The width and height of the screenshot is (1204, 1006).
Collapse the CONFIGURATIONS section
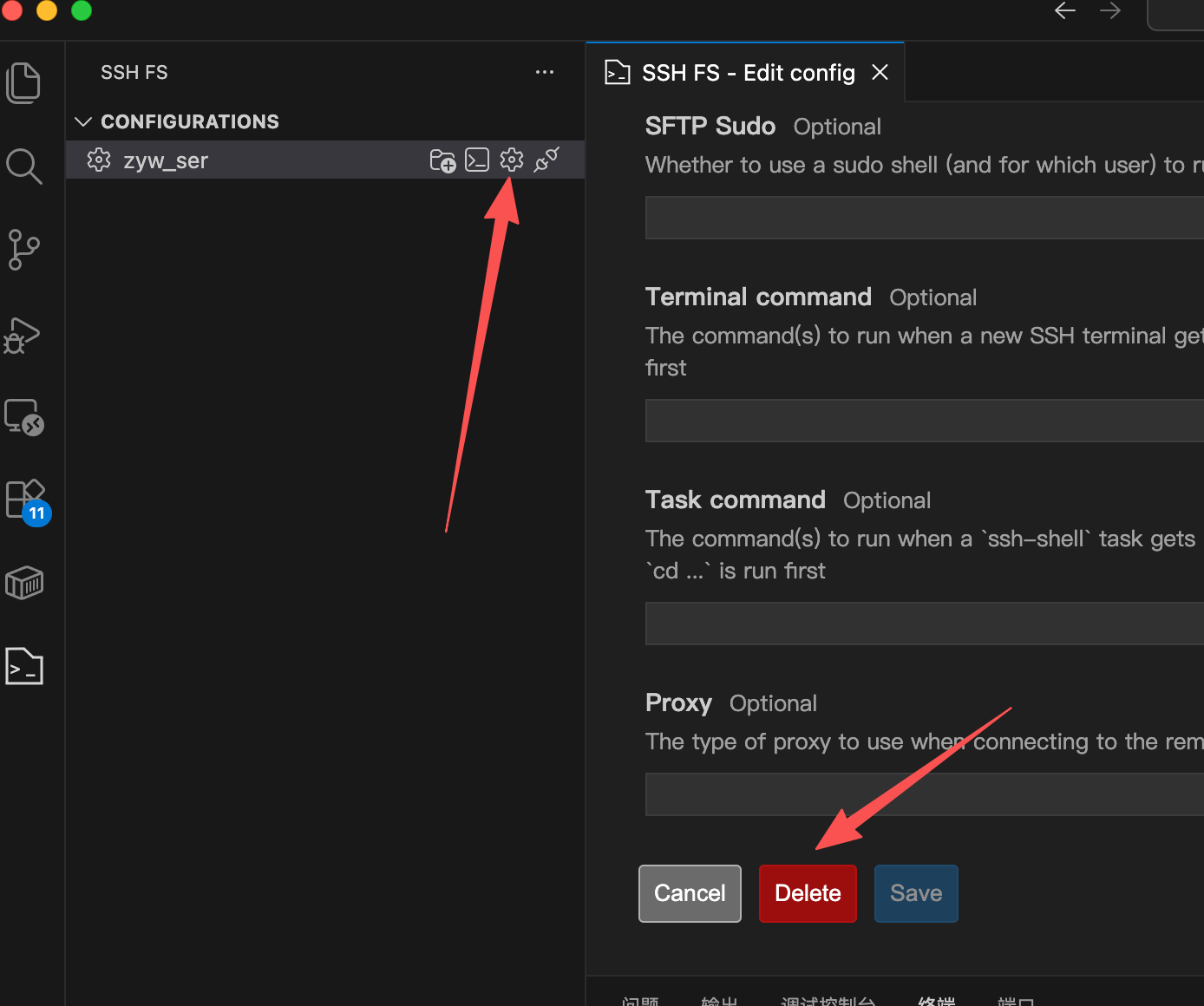pos(83,121)
